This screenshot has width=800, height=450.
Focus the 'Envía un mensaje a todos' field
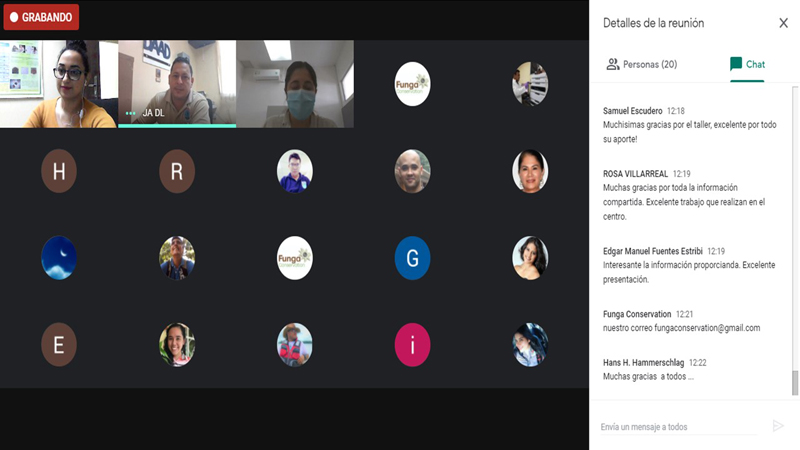pos(679,427)
